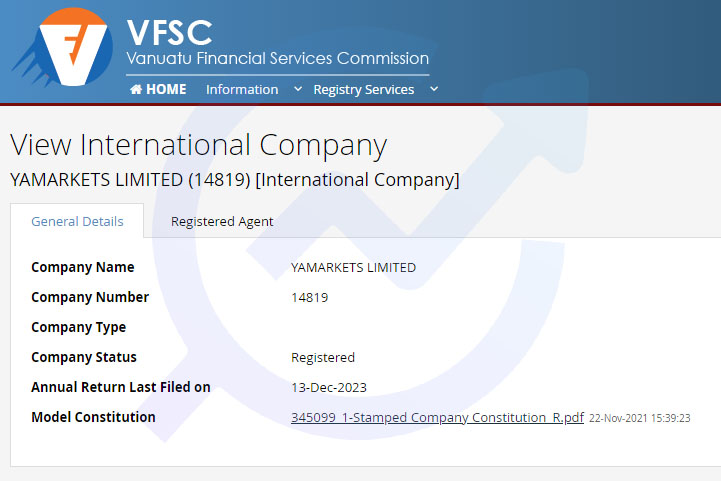Click the Registered company status value
Screen dimensions: 721x481
pyautogui.click(x=323, y=357)
